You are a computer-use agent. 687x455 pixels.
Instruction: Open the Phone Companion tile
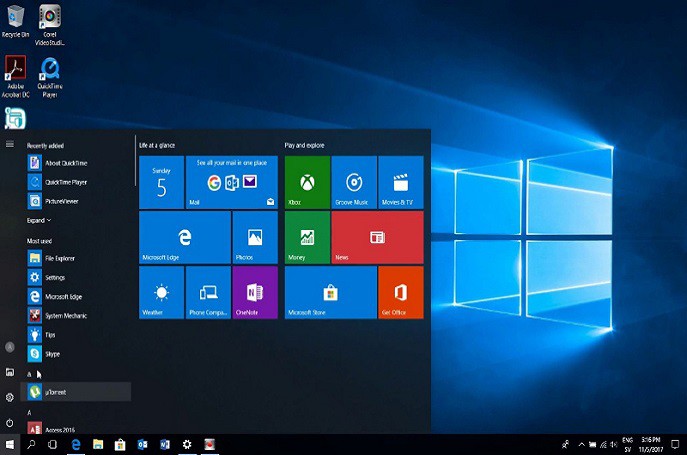tap(208, 292)
